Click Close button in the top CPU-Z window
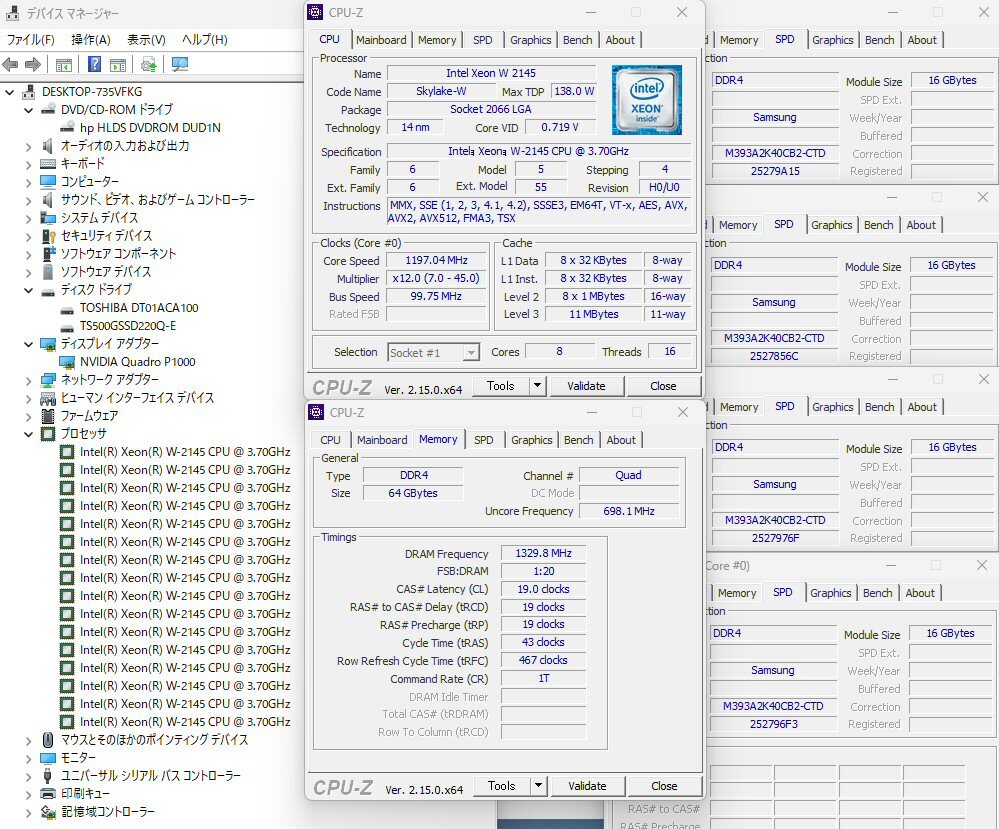The height and width of the screenshot is (829, 999). 663,386
